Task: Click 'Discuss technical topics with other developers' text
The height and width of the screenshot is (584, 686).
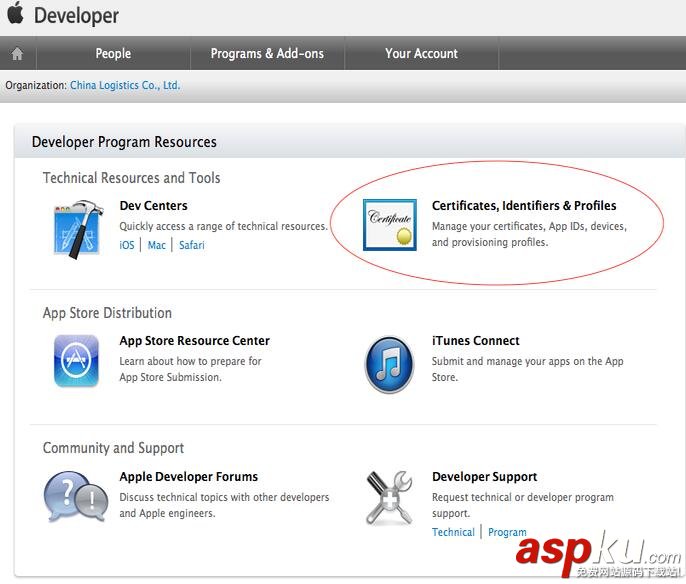Action: 224,497
